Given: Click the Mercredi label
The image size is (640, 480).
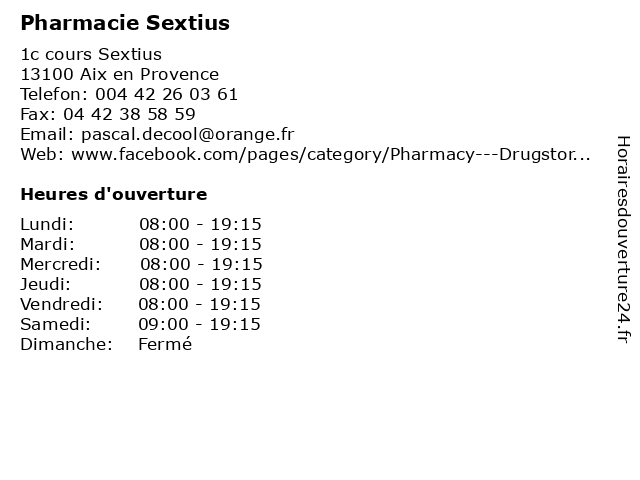Looking at the screenshot, I should [x=60, y=264].
